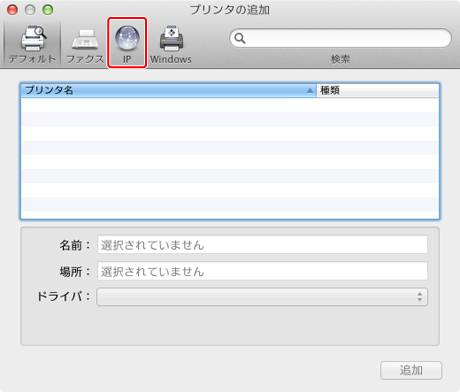Select the デフォルト printer toolbar icon
The width and height of the screenshot is (460, 392).
[x=33, y=44]
